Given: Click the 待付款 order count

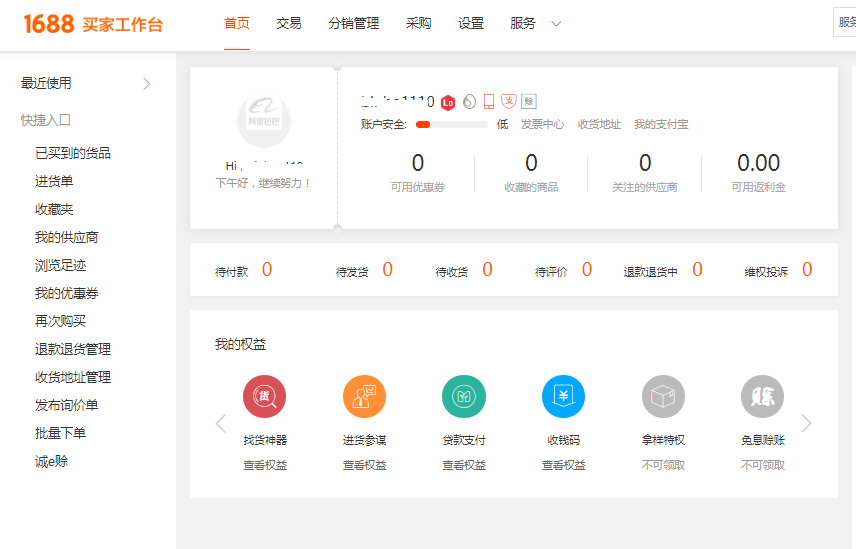Looking at the screenshot, I should 266,270.
